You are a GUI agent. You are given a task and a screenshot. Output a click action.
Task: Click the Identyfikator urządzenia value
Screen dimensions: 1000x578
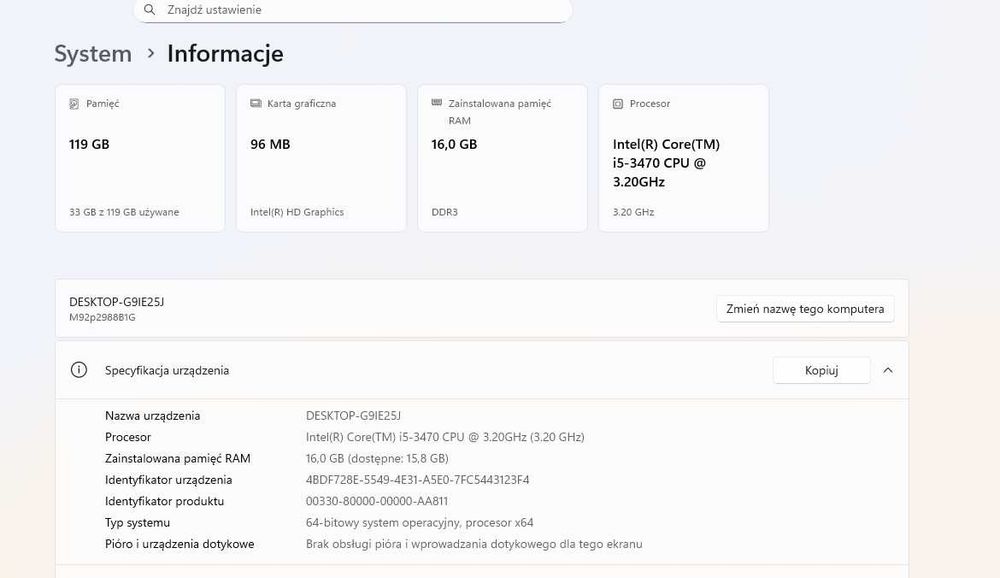417,480
